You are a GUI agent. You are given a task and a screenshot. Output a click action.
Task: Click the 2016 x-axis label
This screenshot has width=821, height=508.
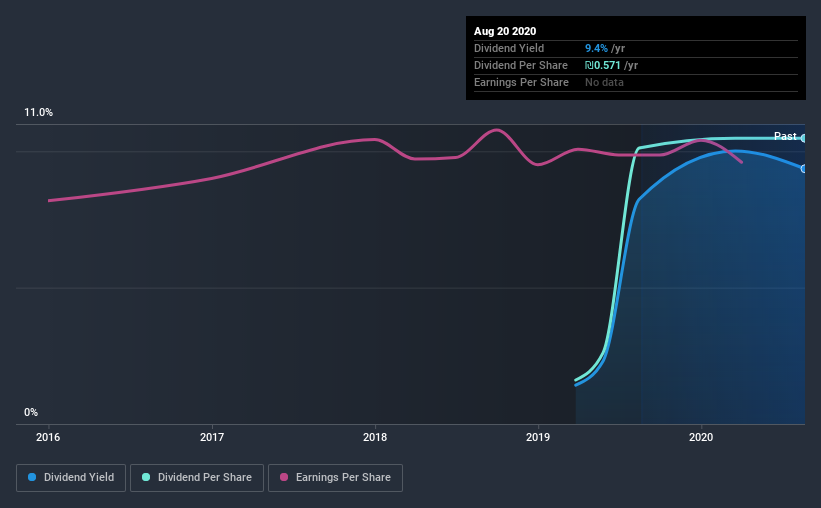point(48,437)
